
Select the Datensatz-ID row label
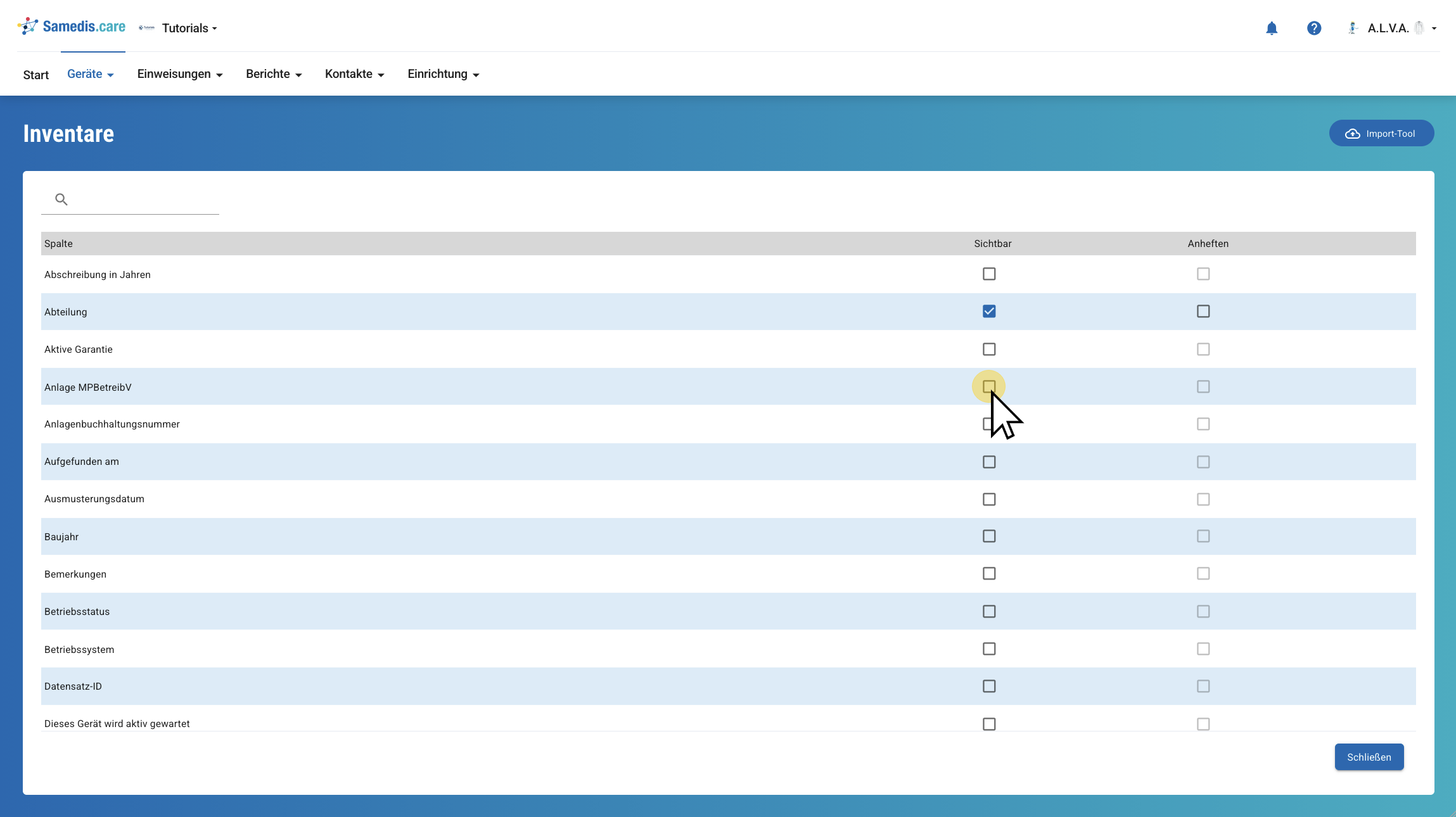(x=73, y=687)
